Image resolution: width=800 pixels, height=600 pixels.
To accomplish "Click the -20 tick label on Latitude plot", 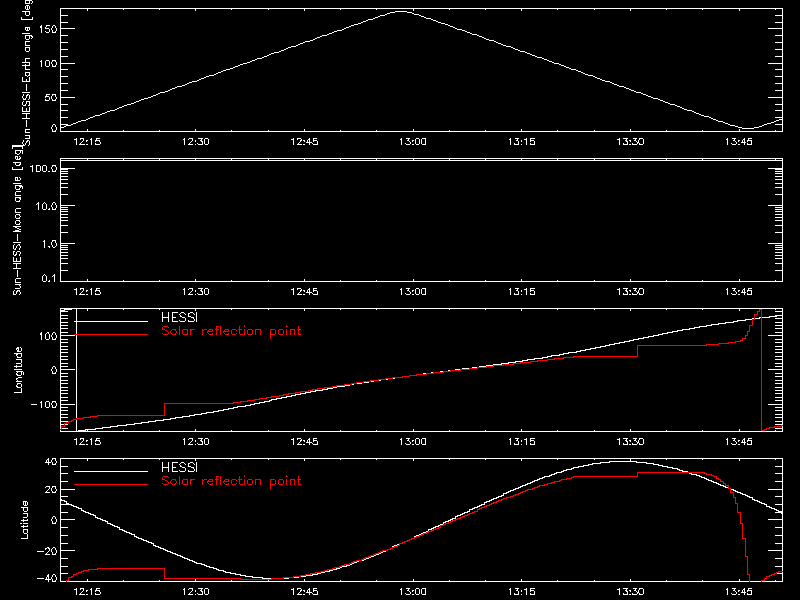I will 47,551.
